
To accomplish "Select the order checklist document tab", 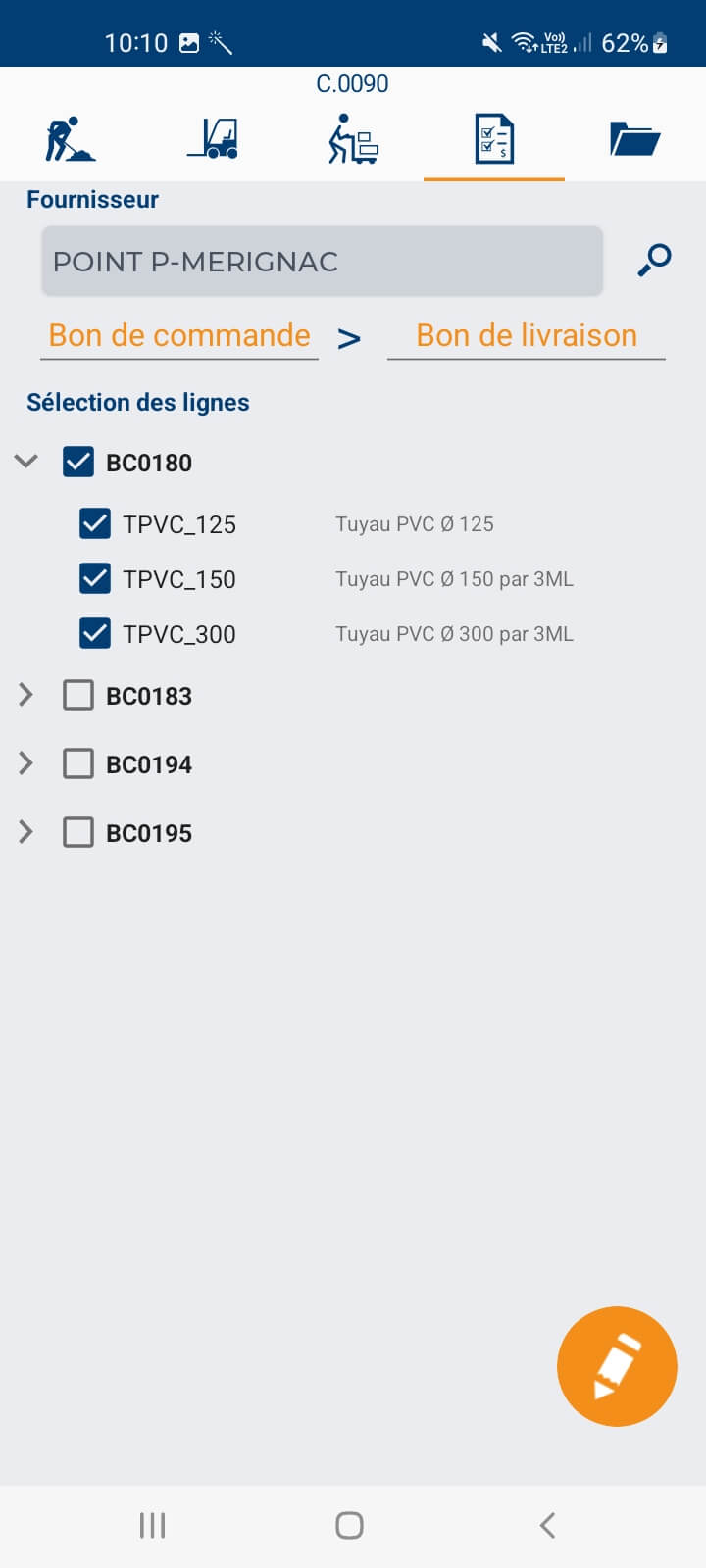I will 493,139.
